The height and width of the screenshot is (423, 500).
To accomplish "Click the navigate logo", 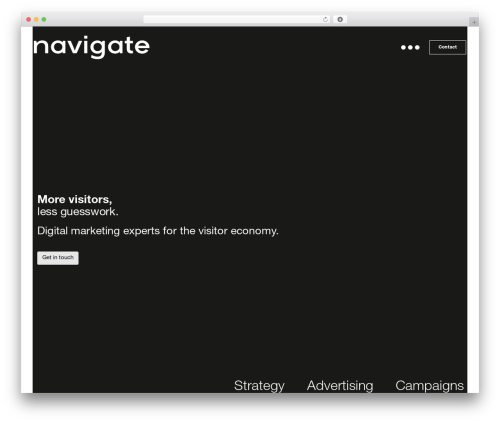I will [x=91, y=47].
